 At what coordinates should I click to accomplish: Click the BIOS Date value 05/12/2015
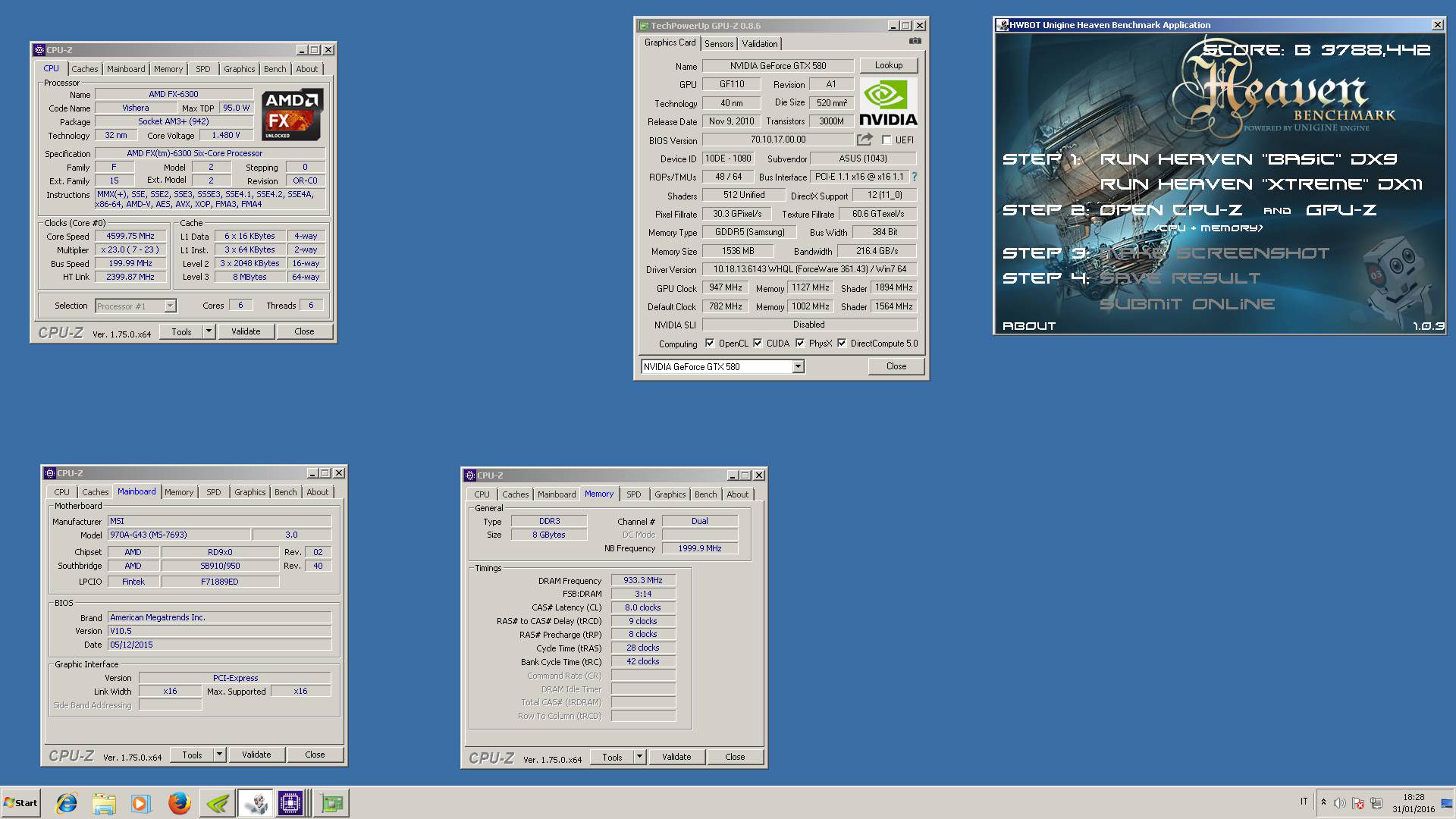click(220, 645)
